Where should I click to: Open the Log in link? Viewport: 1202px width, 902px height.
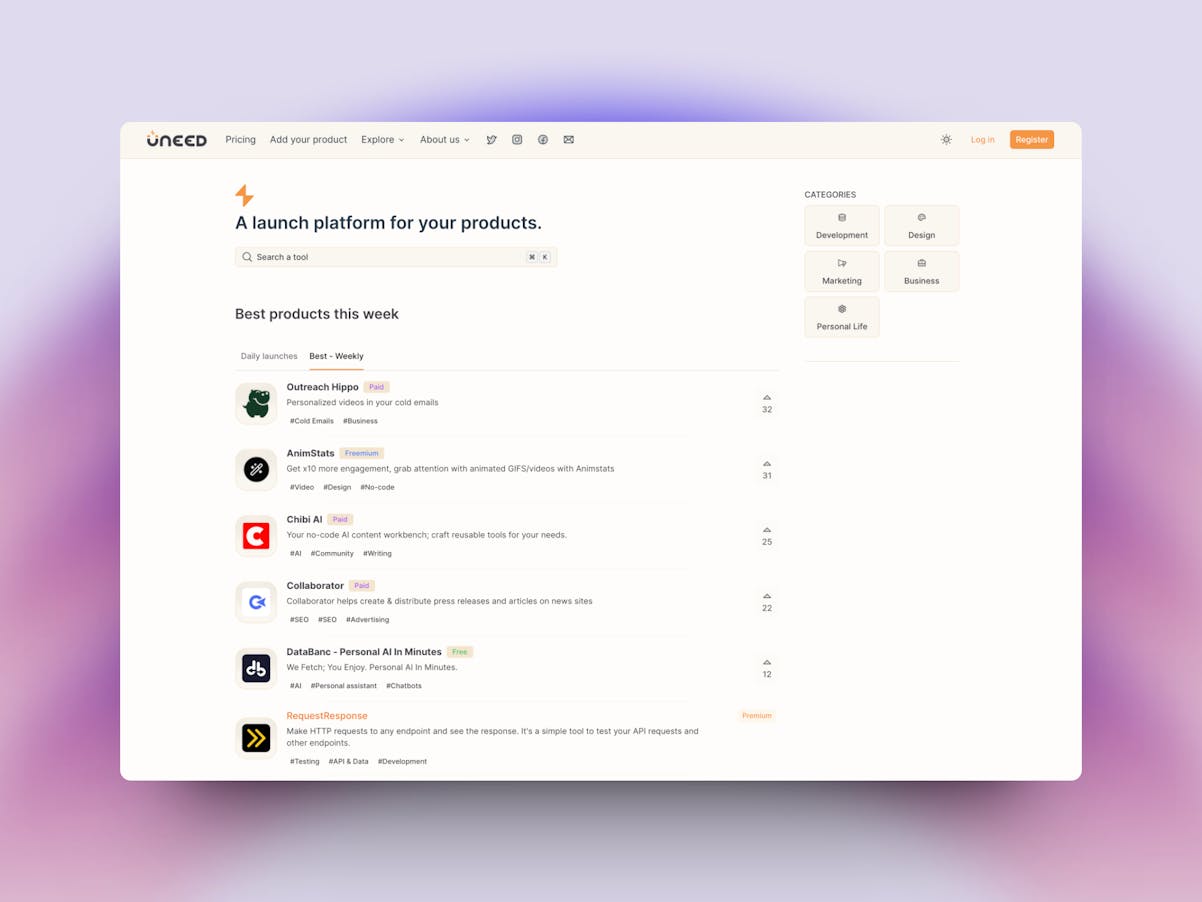coord(983,140)
